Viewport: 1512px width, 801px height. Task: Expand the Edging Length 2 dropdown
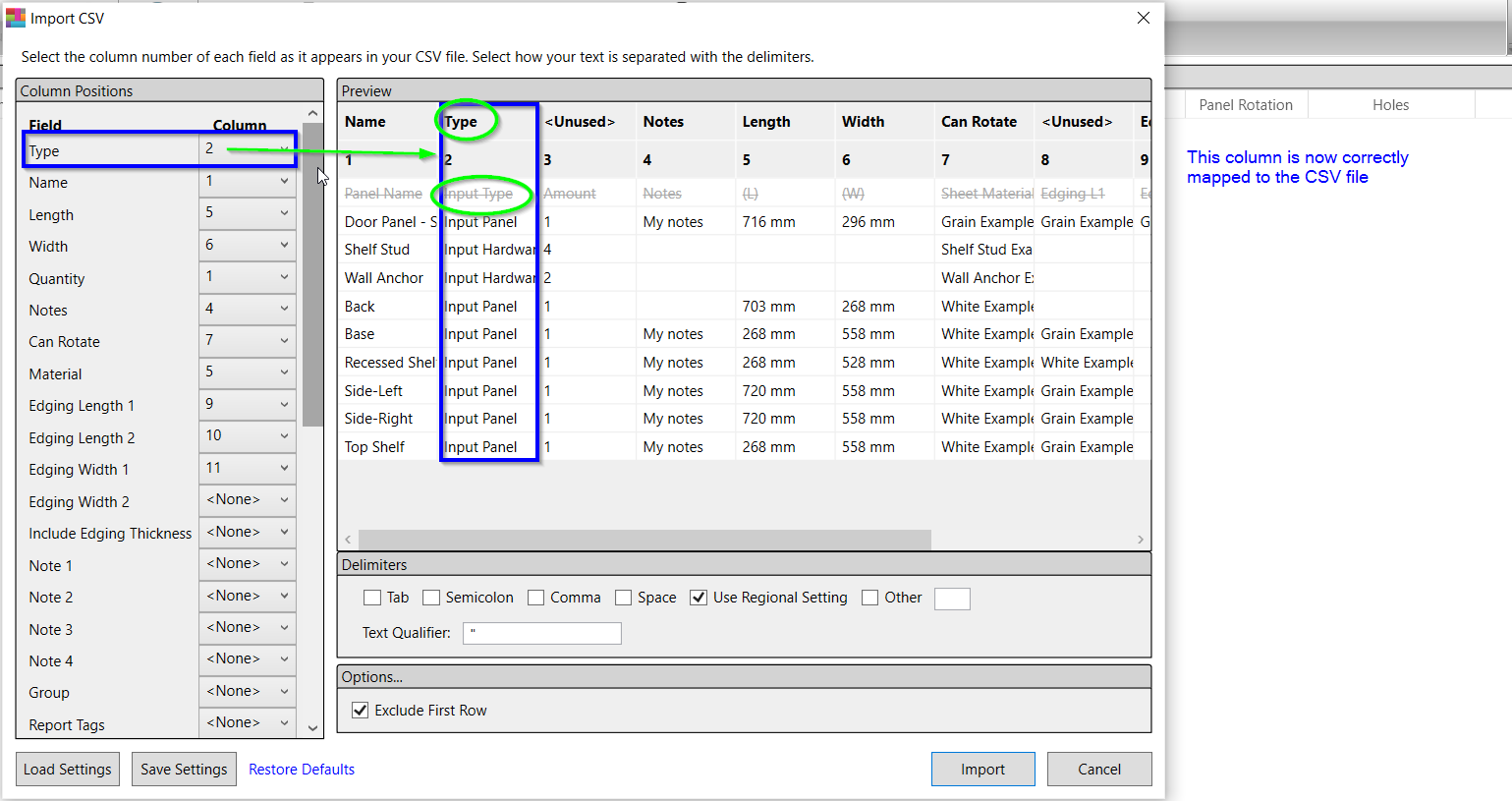click(x=248, y=436)
